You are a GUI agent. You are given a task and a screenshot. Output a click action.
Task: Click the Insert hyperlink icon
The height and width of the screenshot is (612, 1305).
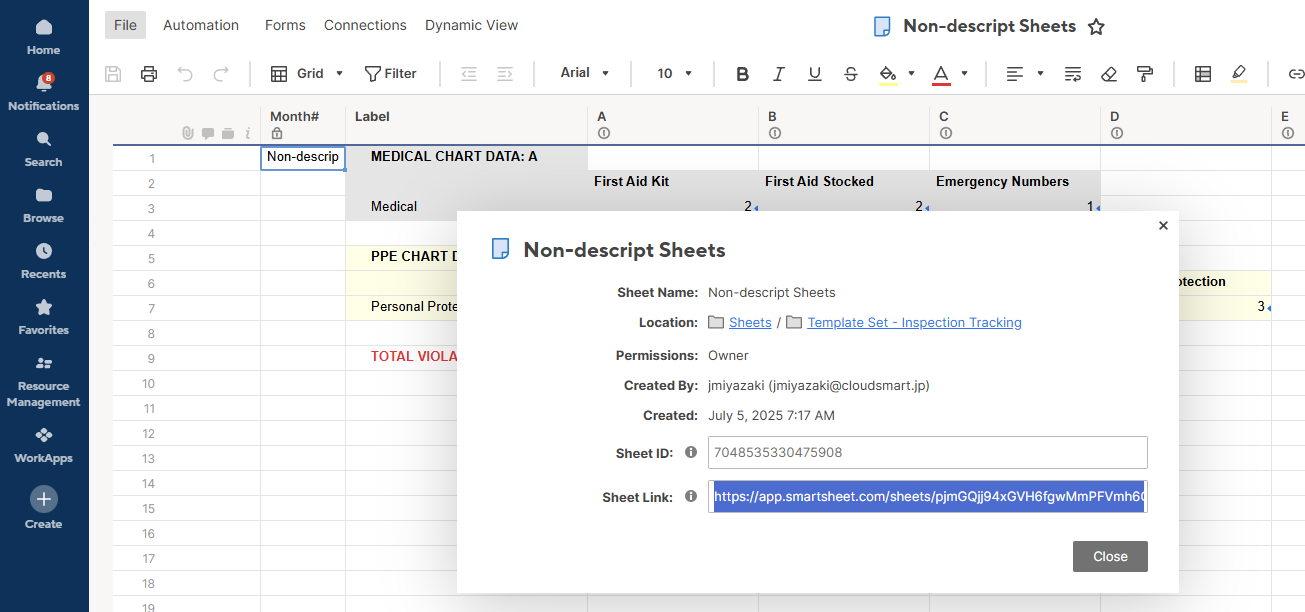pyautogui.click(x=1296, y=73)
